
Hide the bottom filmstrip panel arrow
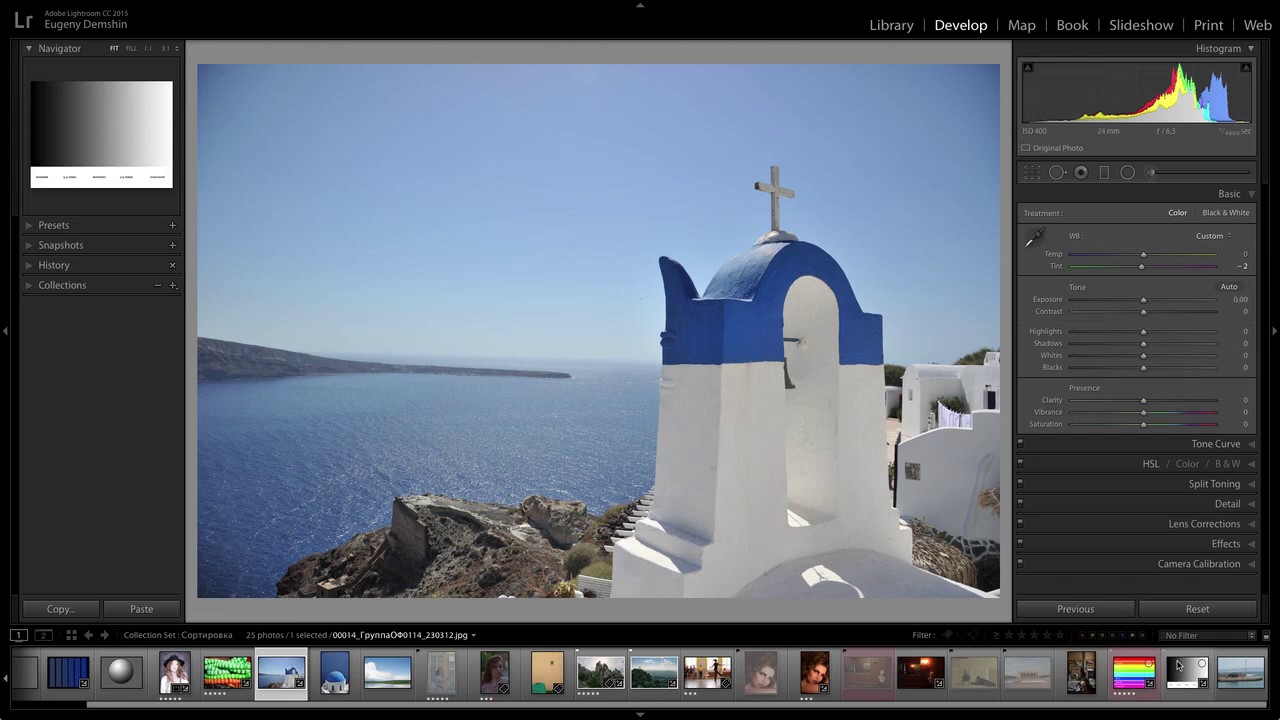[640, 715]
